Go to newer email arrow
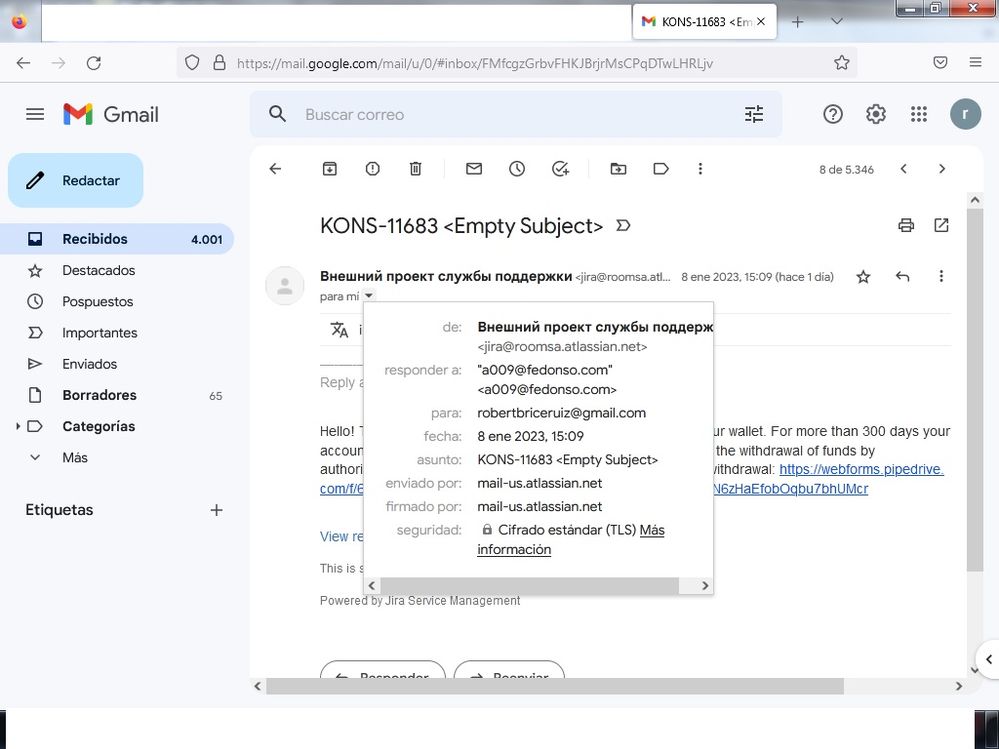The width and height of the screenshot is (999, 749). click(903, 169)
